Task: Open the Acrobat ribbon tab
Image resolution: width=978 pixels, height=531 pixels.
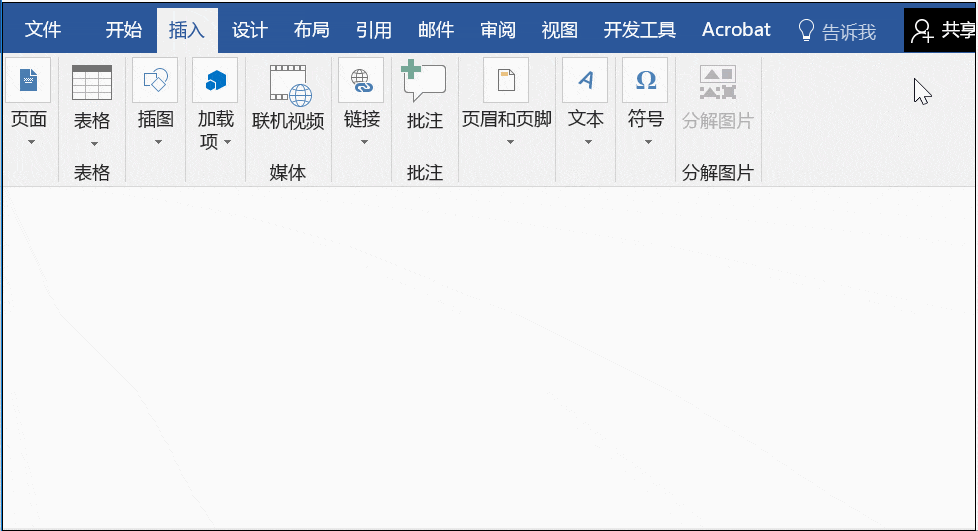Action: (736, 30)
